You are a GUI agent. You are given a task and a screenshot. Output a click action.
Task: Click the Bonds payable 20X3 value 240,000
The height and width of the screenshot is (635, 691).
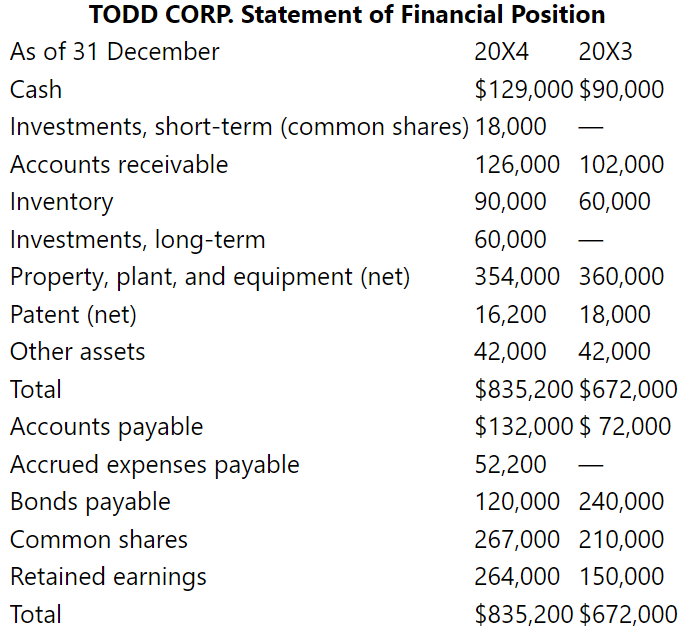(x=621, y=501)
